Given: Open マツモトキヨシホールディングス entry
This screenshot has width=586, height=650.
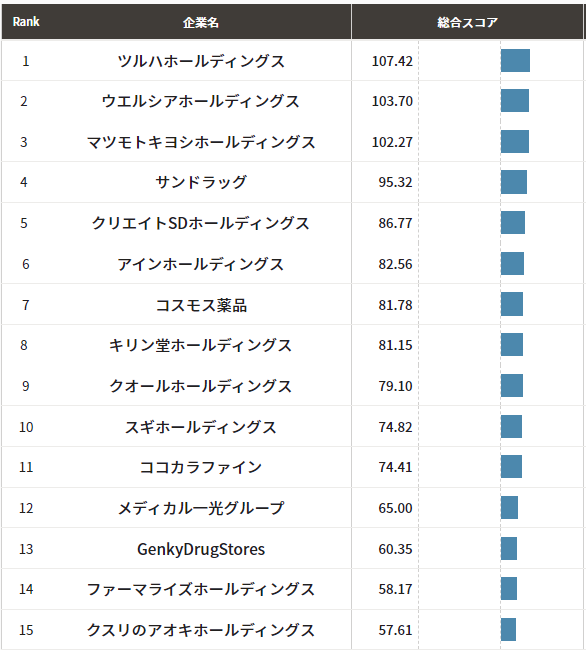Looking at the screenshot, I should (201, 142).
